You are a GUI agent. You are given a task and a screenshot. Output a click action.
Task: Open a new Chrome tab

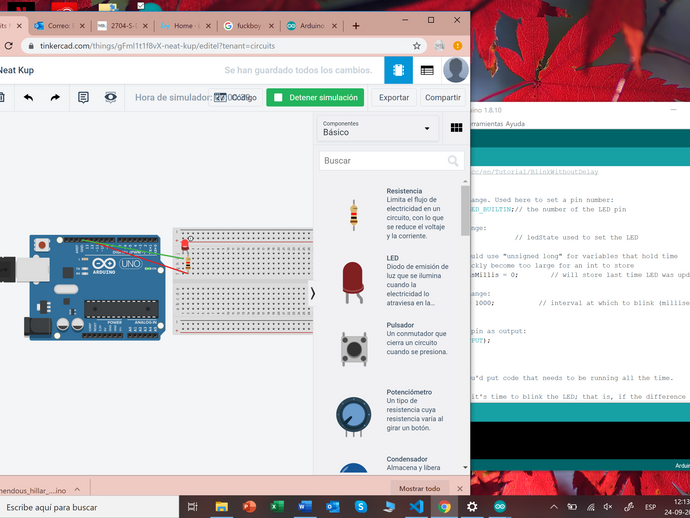pos(356,26)
